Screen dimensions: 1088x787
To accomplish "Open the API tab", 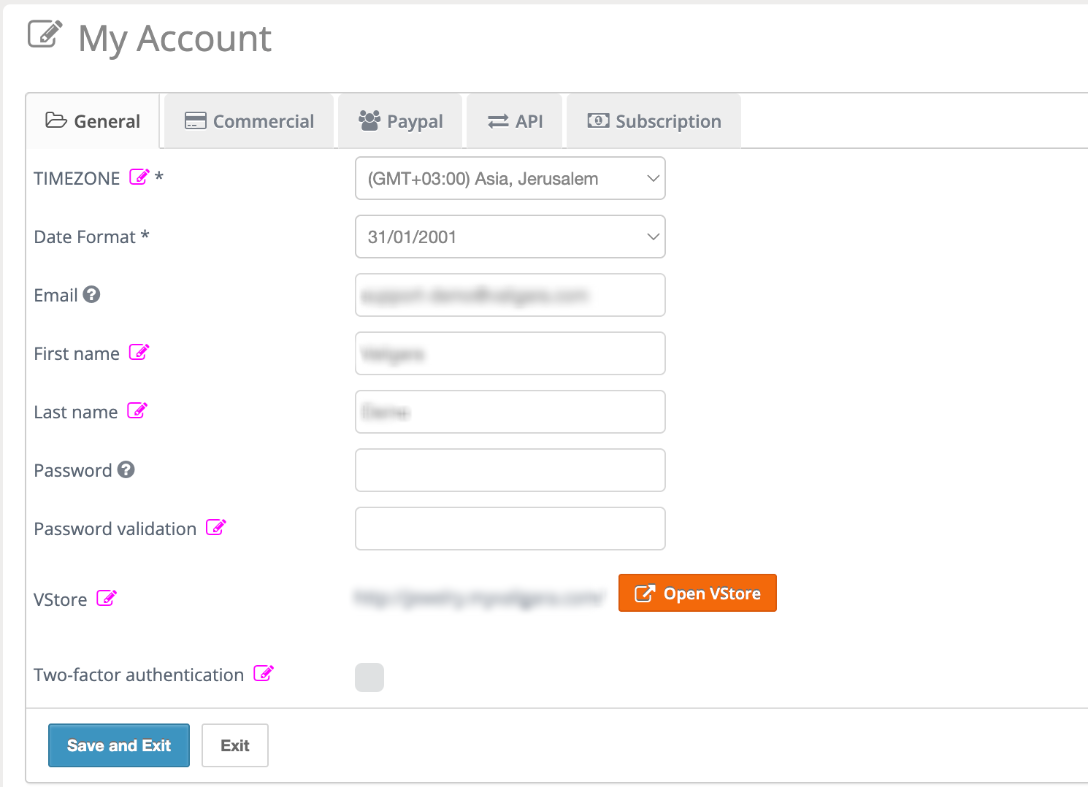I will click(515, 121).
